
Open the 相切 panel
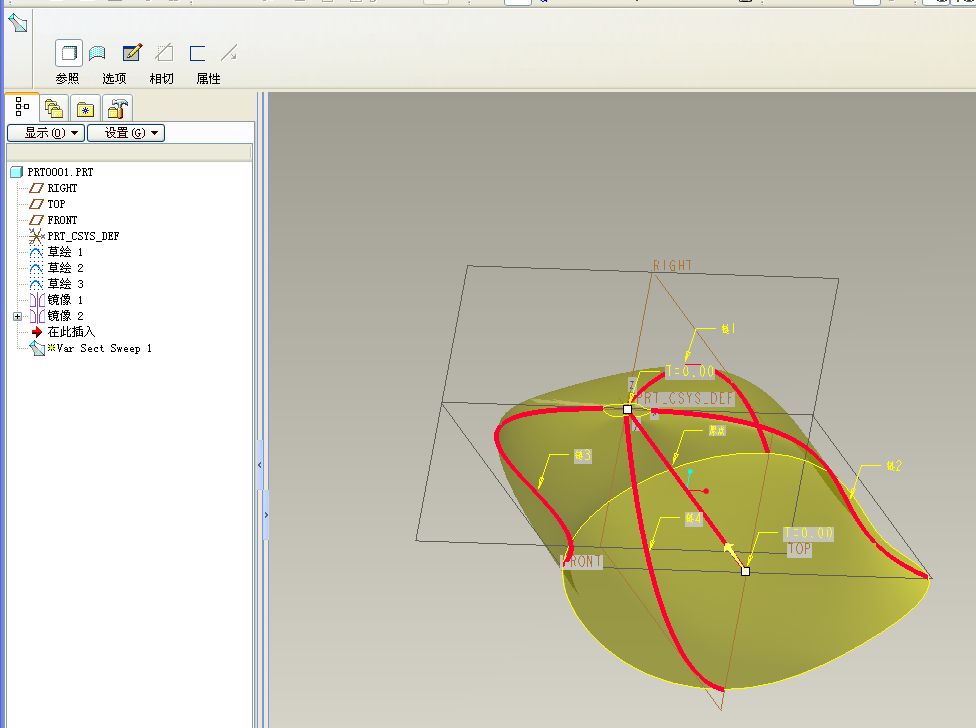(161, 78)
